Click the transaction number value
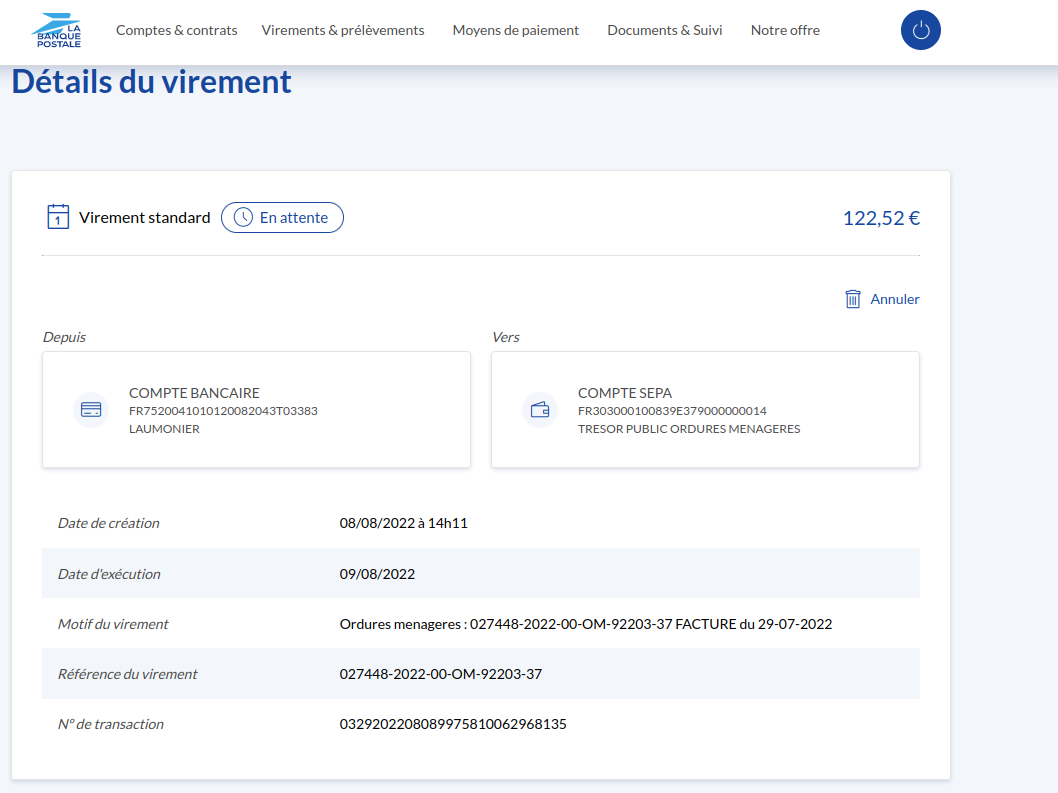 pos(453,724)
